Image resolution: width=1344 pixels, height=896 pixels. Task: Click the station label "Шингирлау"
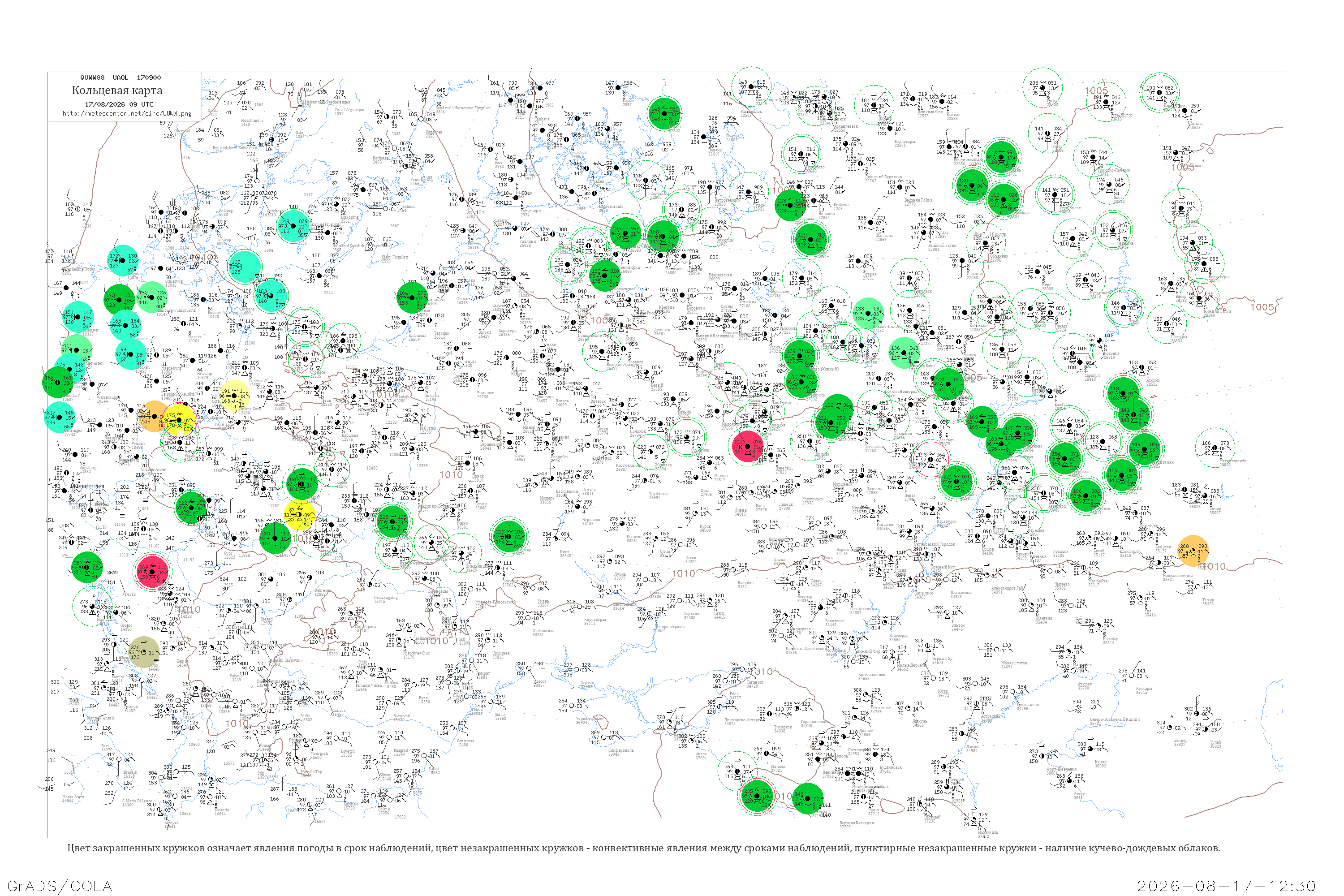point(1130,551)
